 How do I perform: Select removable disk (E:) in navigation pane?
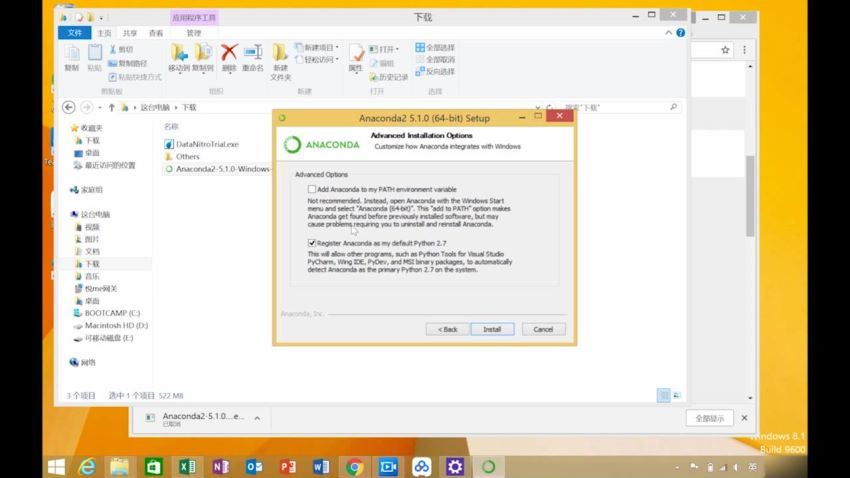pyautogui.click(x=103, y=338)
